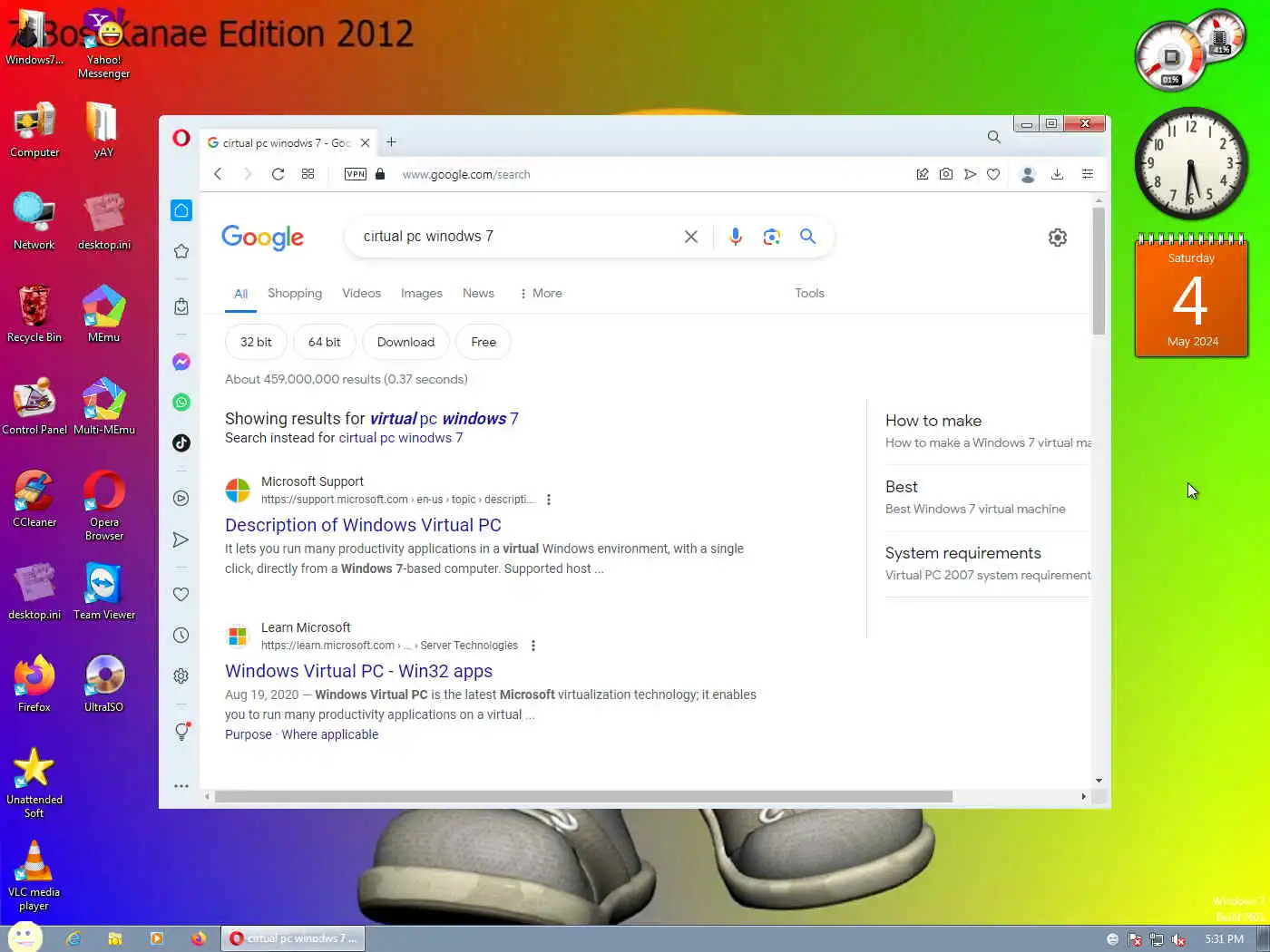Screen dimensions: 1270x952
Task: Apply the '64 bit' filter chip
Action: 324,342
